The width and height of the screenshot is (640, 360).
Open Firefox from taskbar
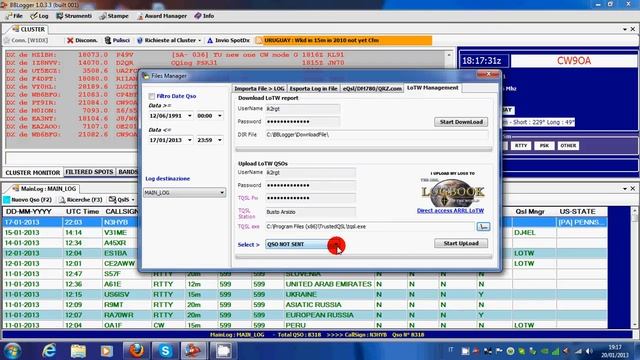[136, 351]
